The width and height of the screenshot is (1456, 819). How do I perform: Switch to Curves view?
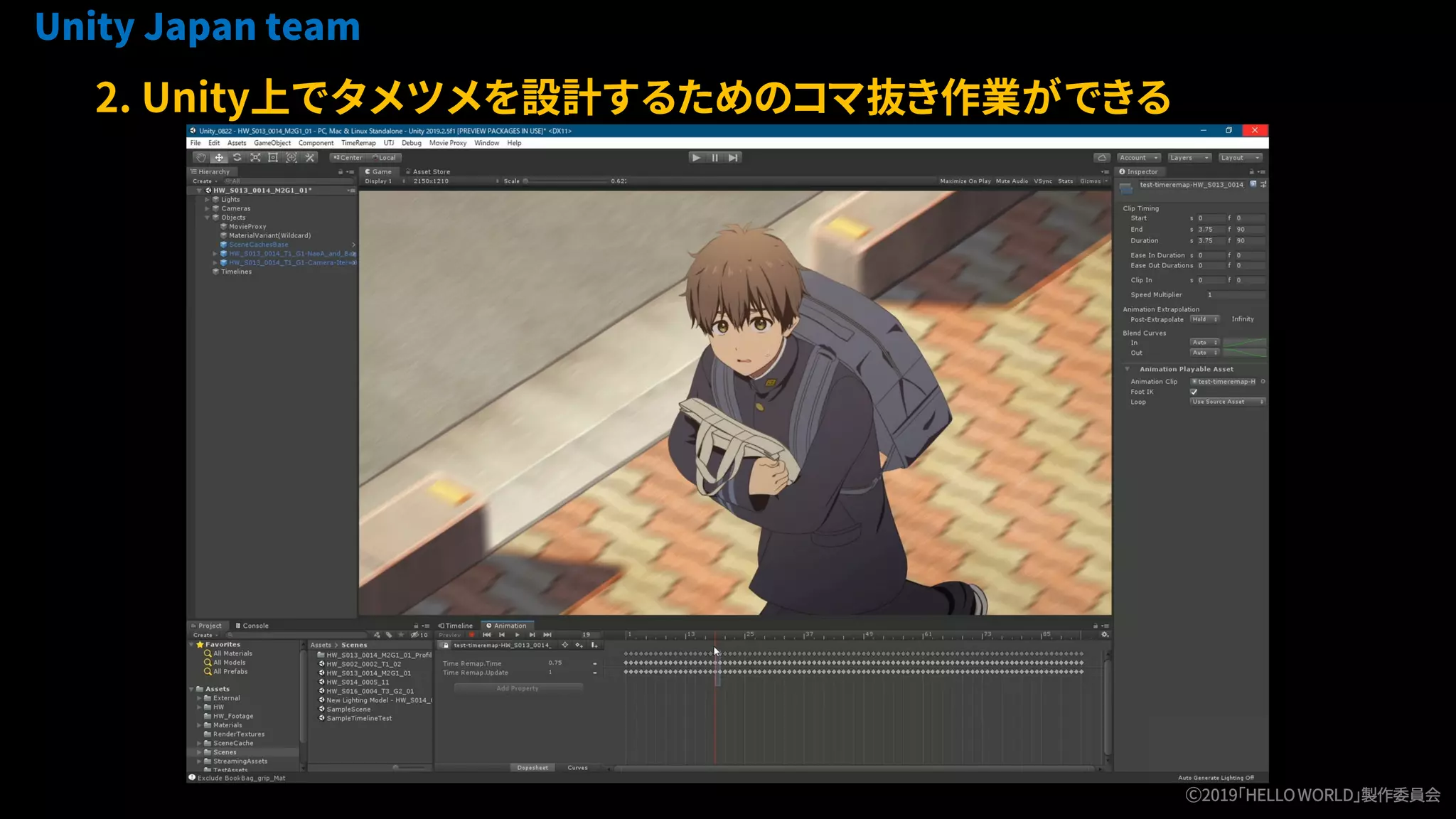tap(578, 768)
